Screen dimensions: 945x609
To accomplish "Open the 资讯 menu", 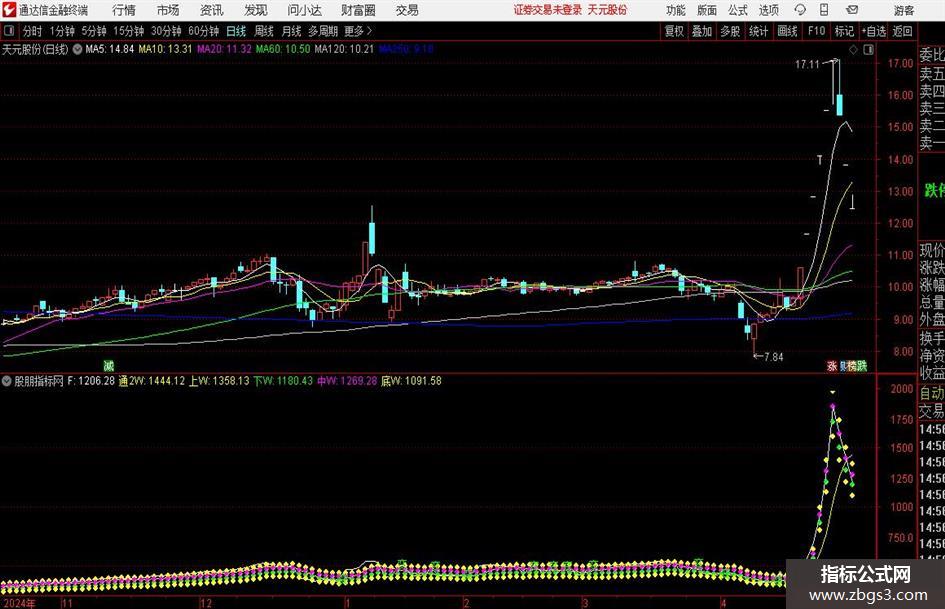I will [212, 10].
